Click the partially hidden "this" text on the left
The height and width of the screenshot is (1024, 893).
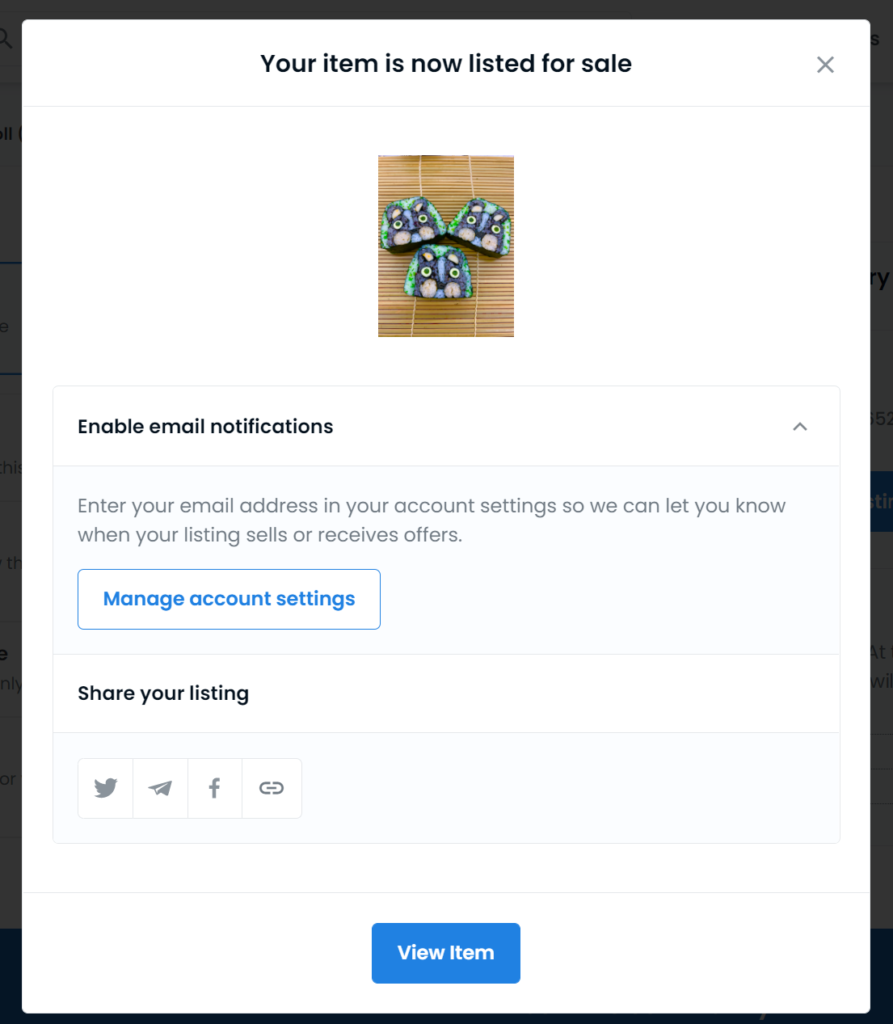click(x=11, y=467)
